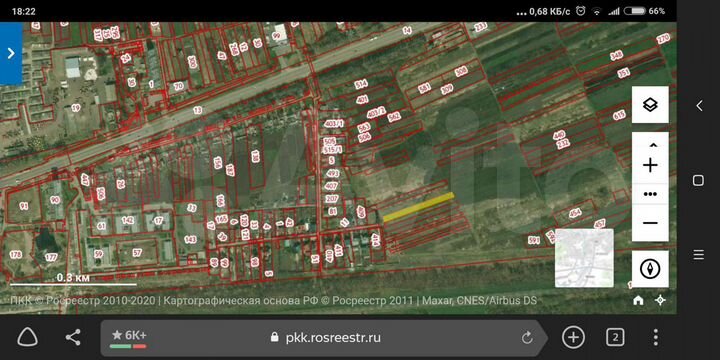This screenshot has height=360, width=720.
Task: Select parcel labeled 57
Action: (137, 252)
